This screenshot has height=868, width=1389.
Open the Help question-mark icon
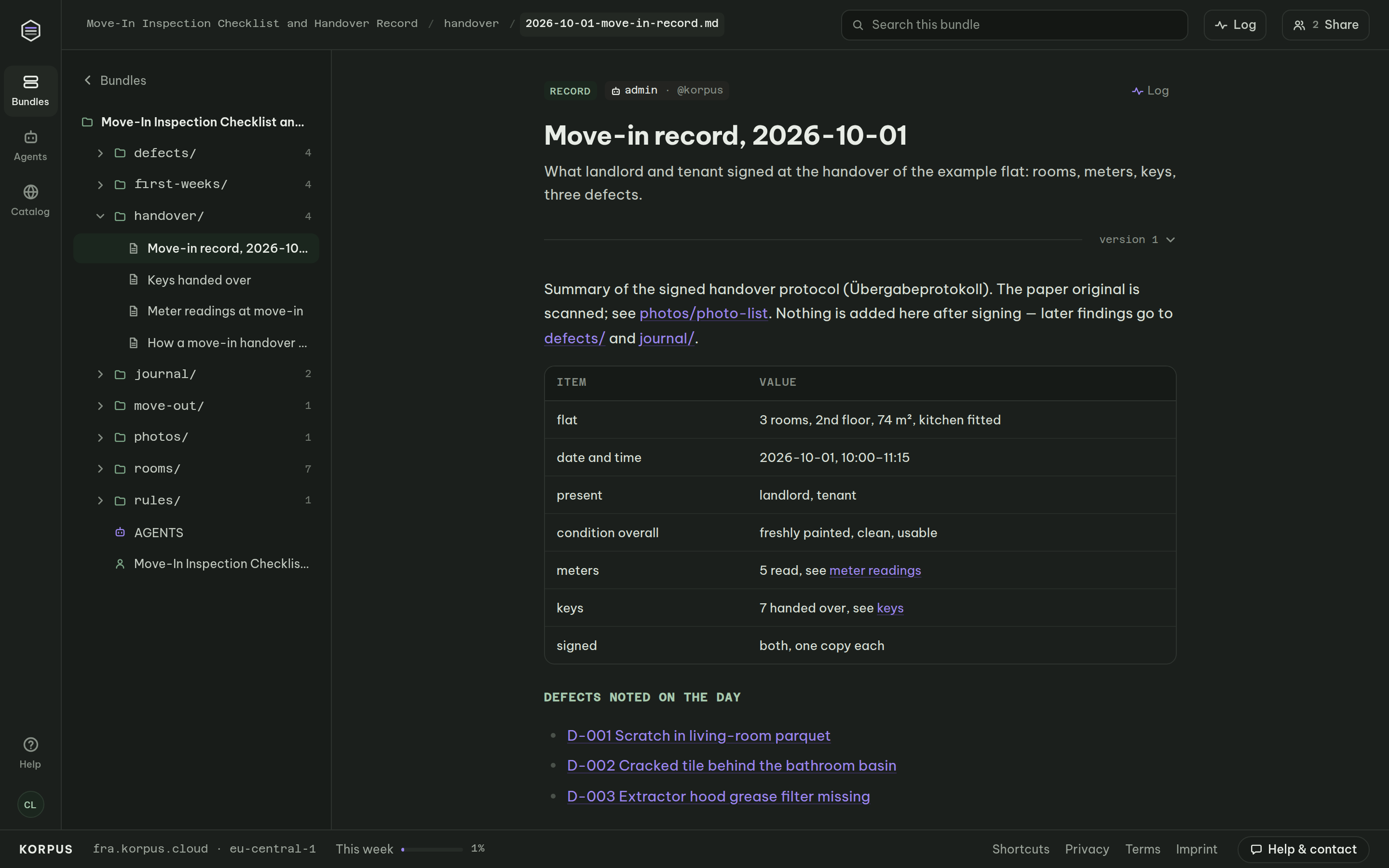click(30, 745)
